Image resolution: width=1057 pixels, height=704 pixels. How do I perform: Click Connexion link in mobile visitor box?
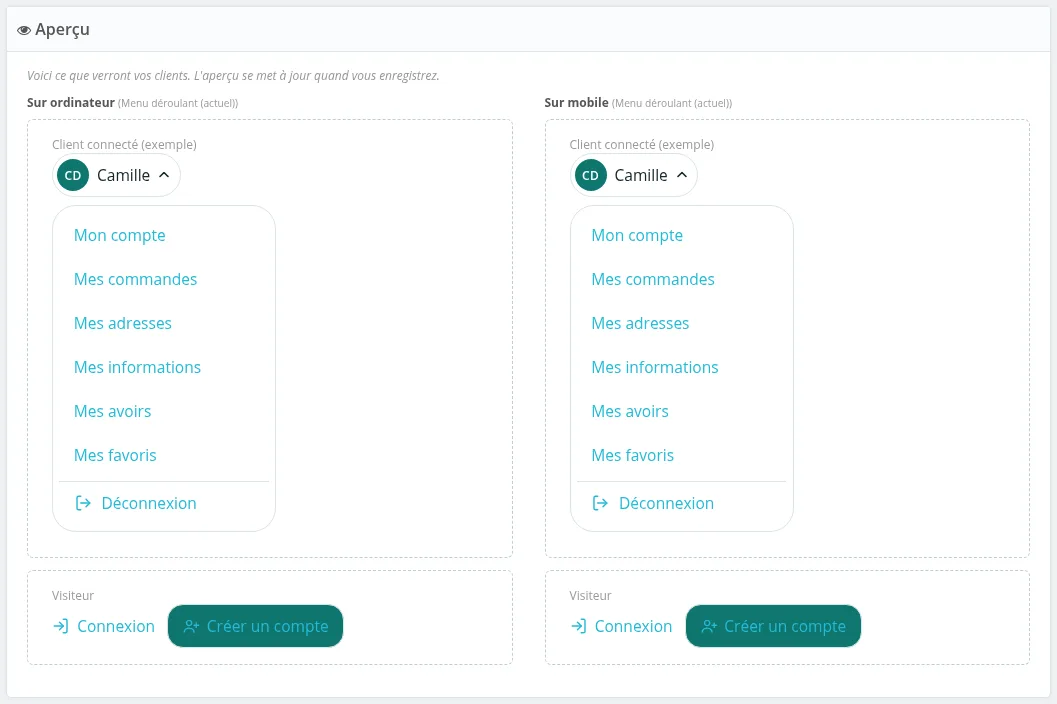(622, 626)
